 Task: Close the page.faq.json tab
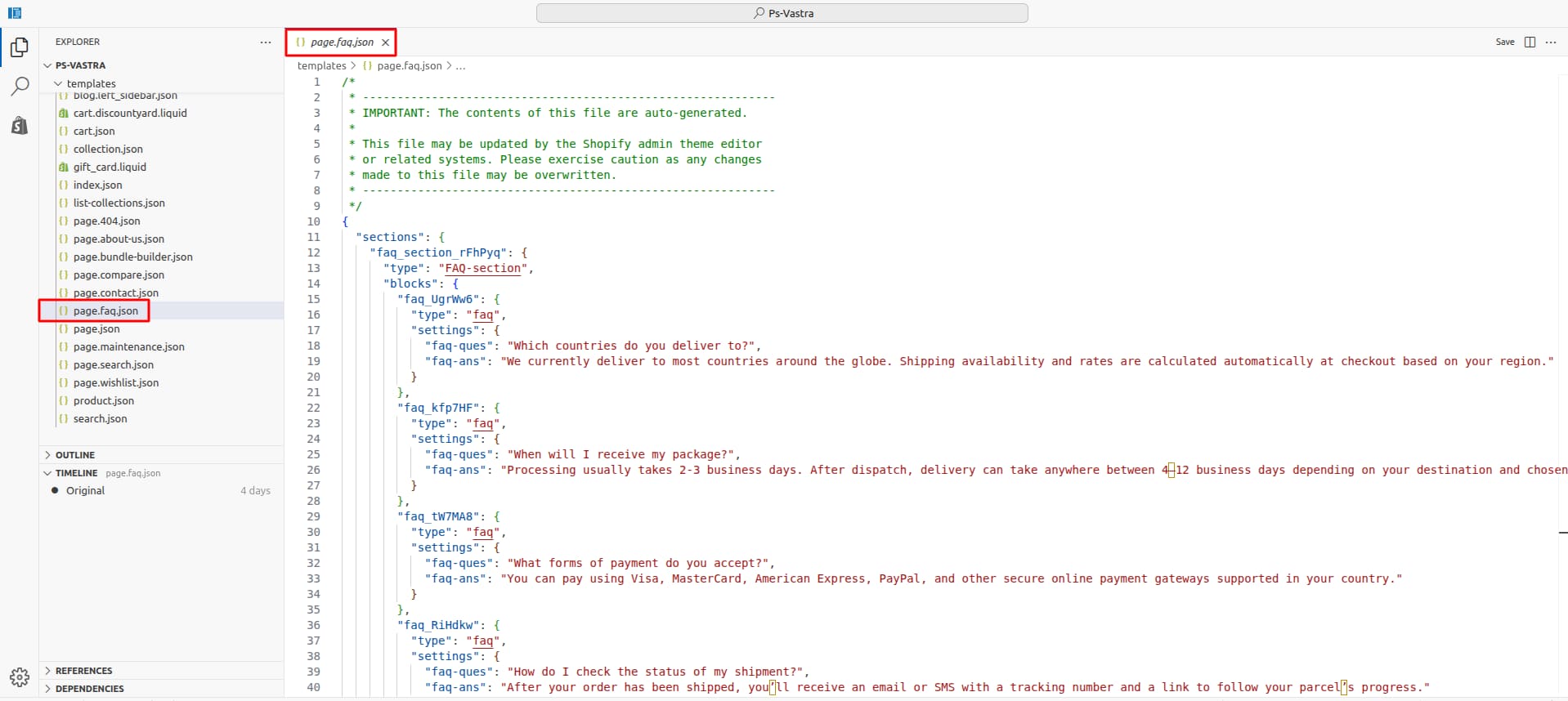click(x=385, y=42)
